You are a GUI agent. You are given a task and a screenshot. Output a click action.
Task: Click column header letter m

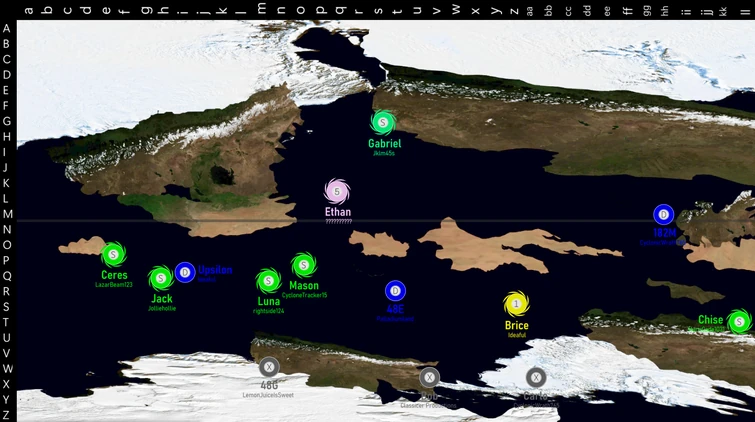[261, 9]
